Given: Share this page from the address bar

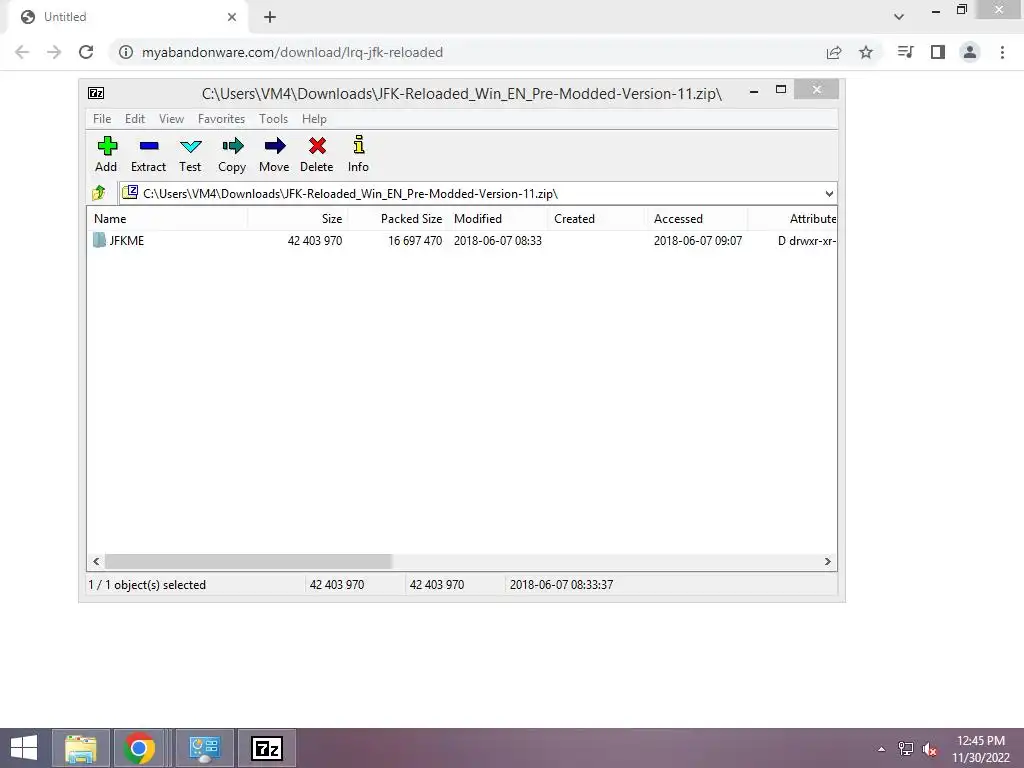Looking at the screenshot, I should 834,52.
